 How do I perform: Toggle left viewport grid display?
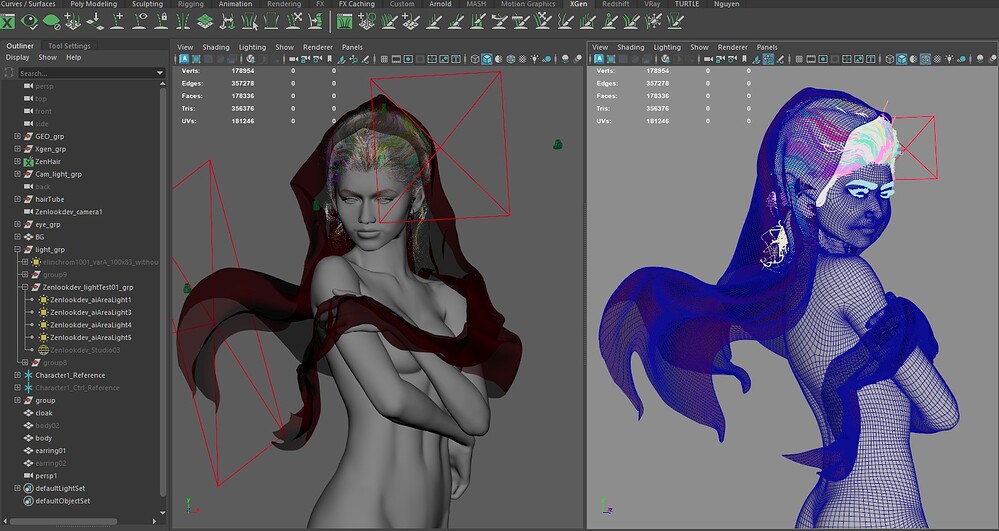[384, 59]
